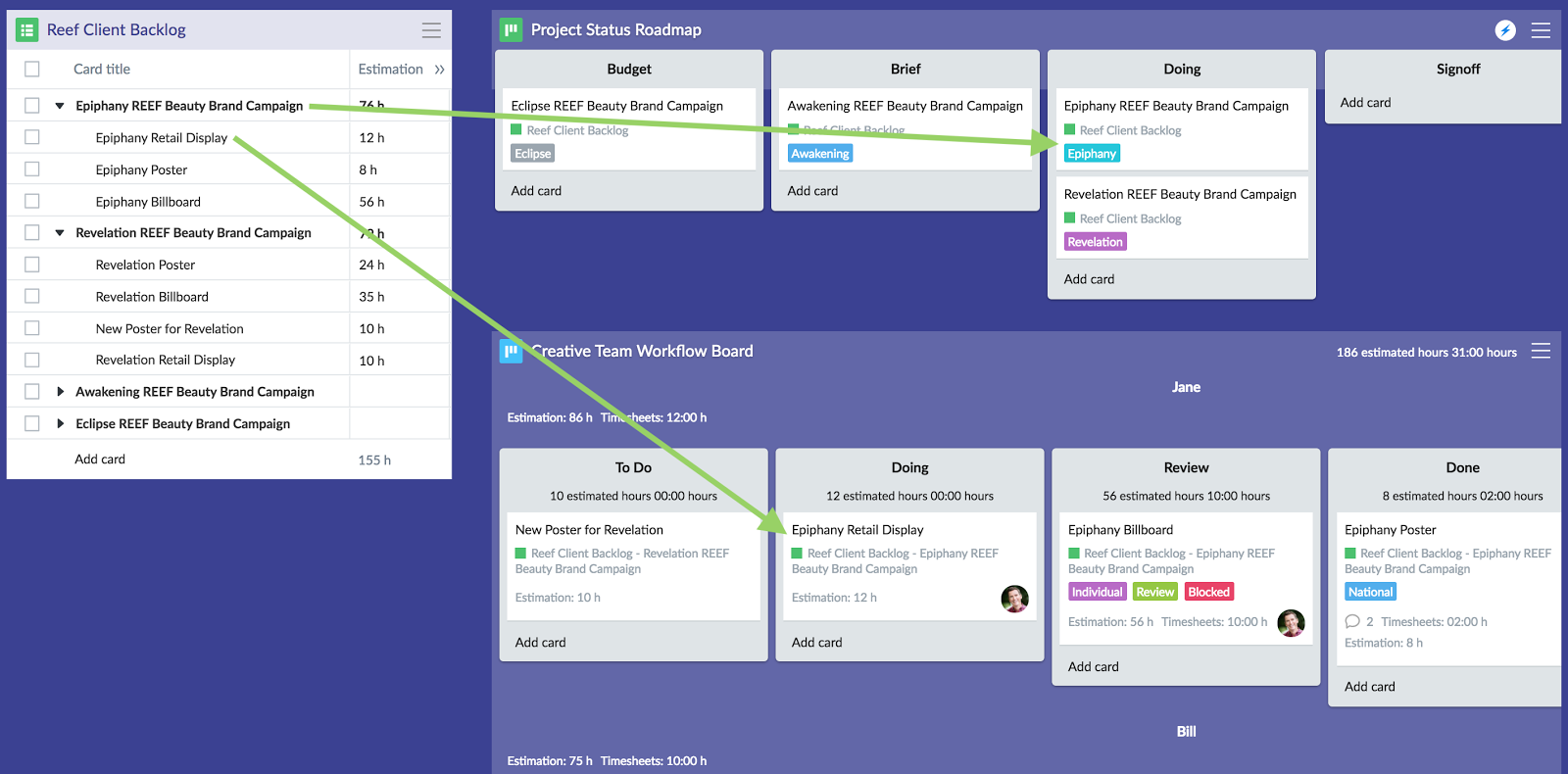1568x774 pixels.
Task: Open the Project Status Roadmap hamburger menu
Action: coord(1541,30)
